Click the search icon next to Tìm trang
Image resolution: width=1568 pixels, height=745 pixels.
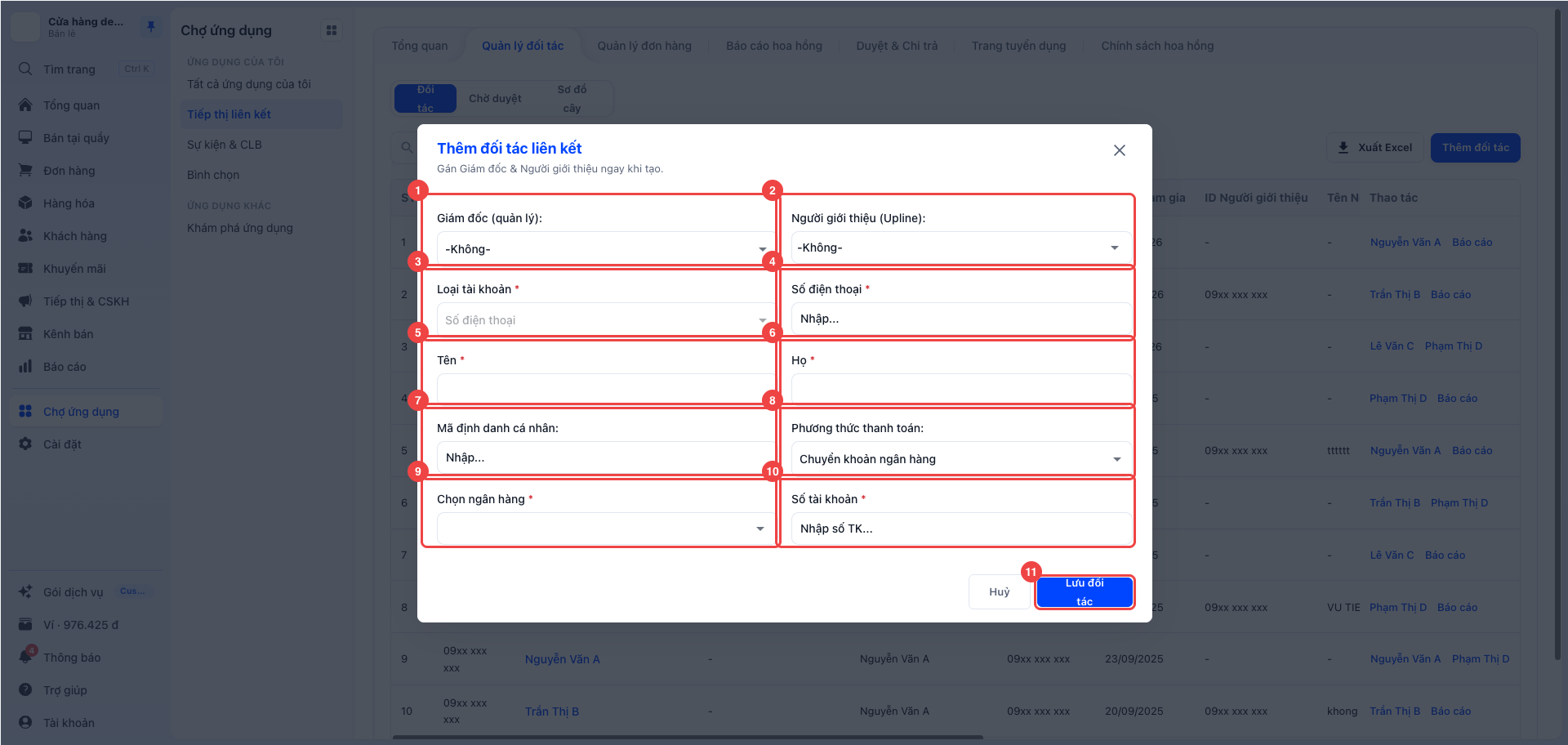[x=25, y=69]
